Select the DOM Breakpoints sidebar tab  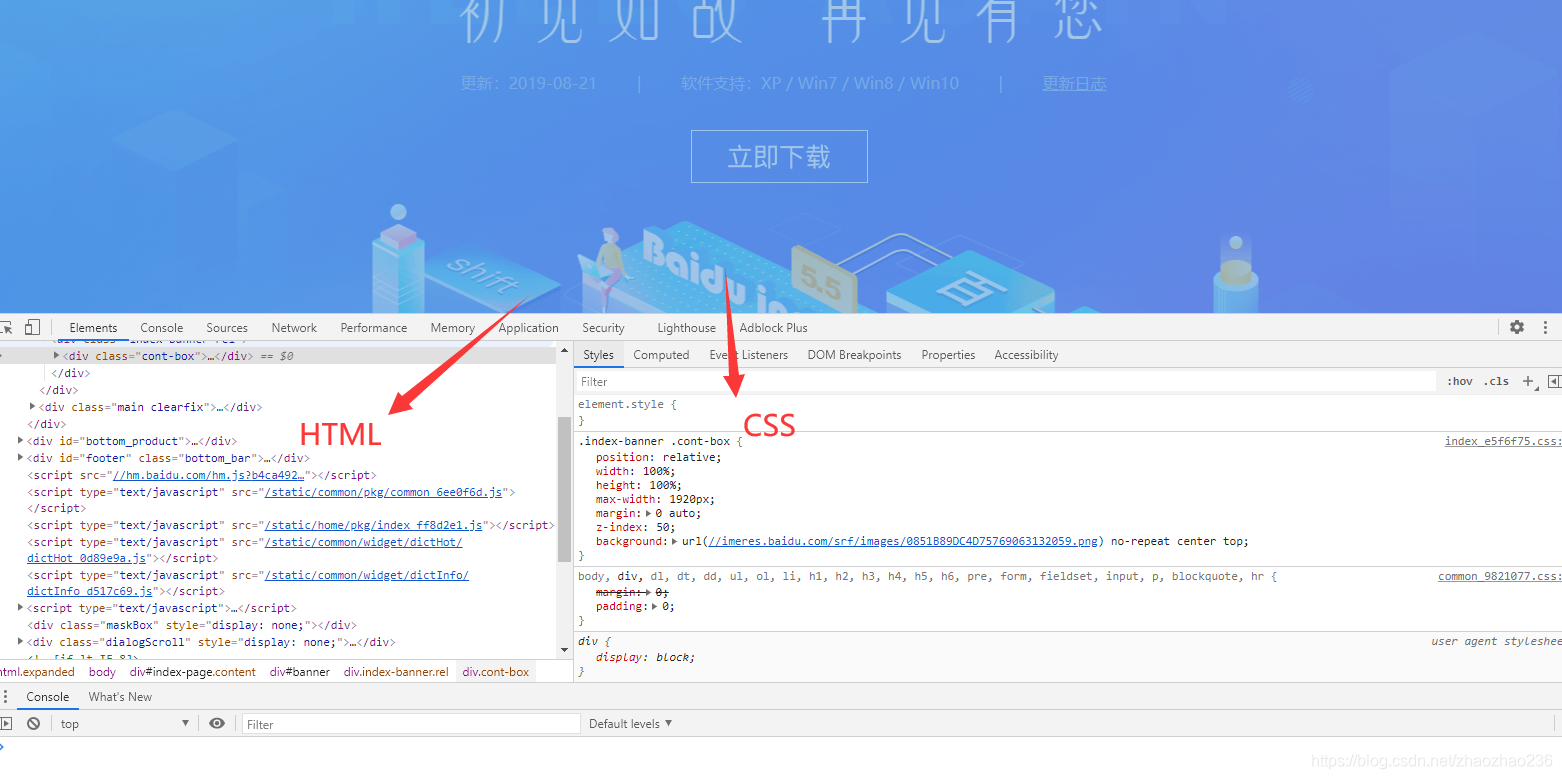854,355
